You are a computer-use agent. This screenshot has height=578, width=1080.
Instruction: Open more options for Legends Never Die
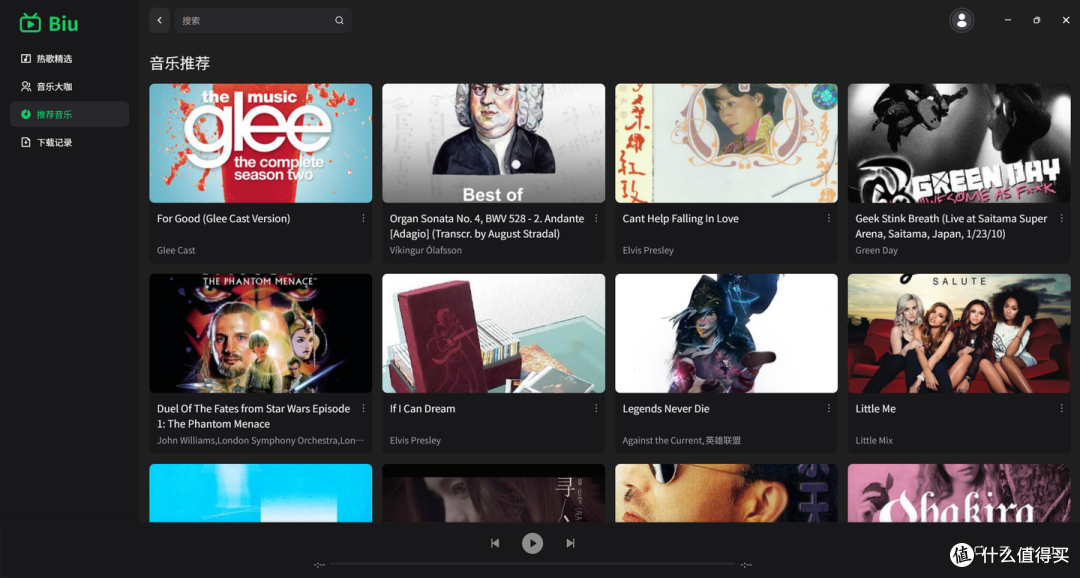[x=829, y=409]
